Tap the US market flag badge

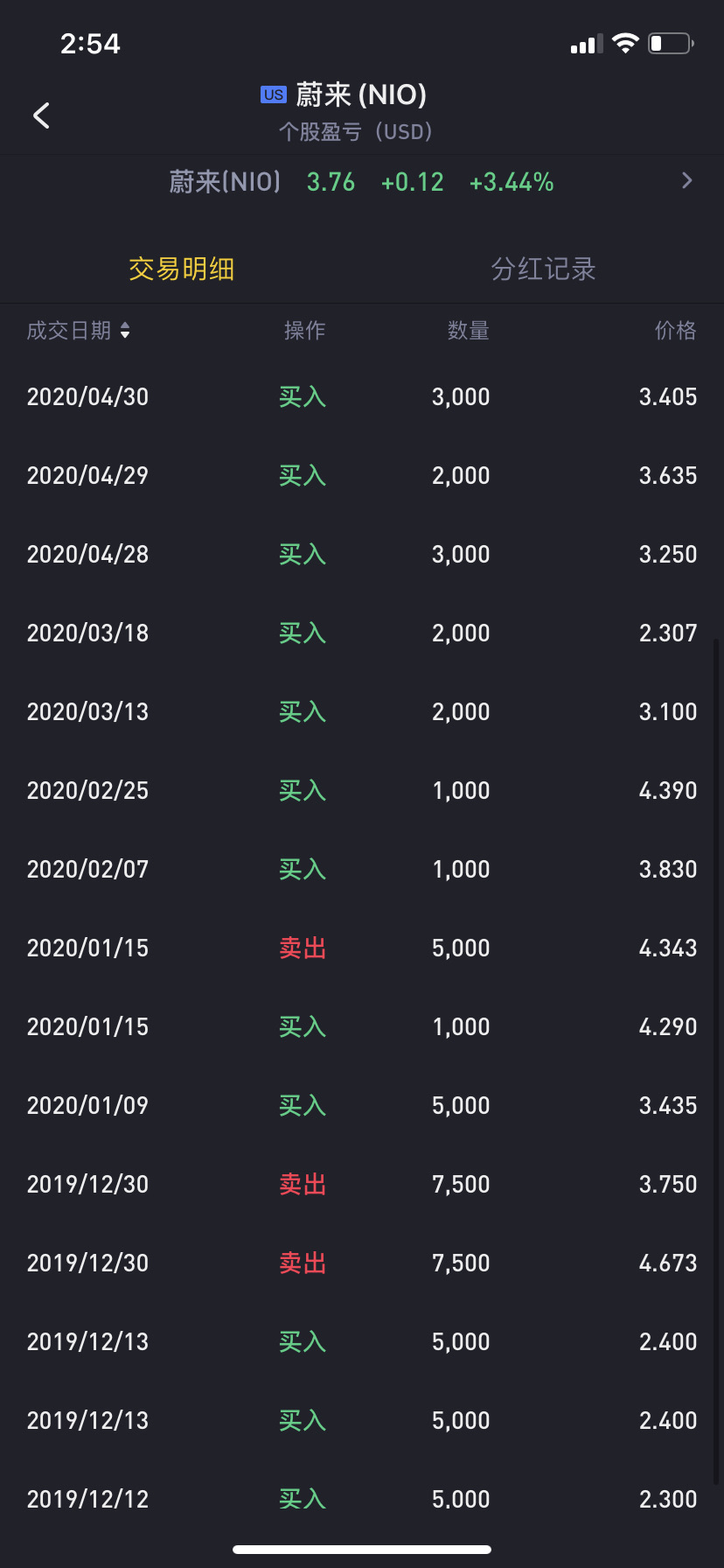[x=273, y=94]
